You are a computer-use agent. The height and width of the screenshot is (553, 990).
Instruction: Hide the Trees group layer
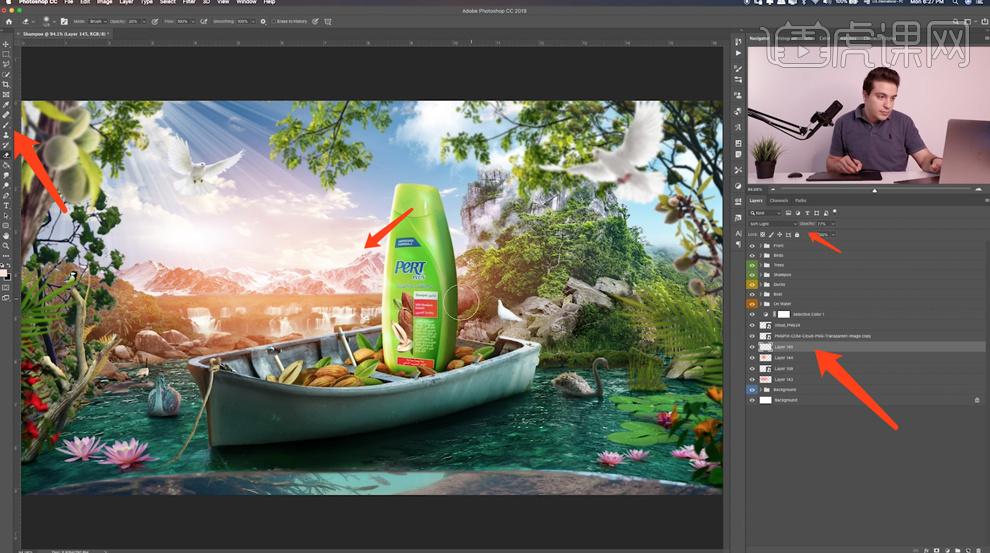coord(752,265)
